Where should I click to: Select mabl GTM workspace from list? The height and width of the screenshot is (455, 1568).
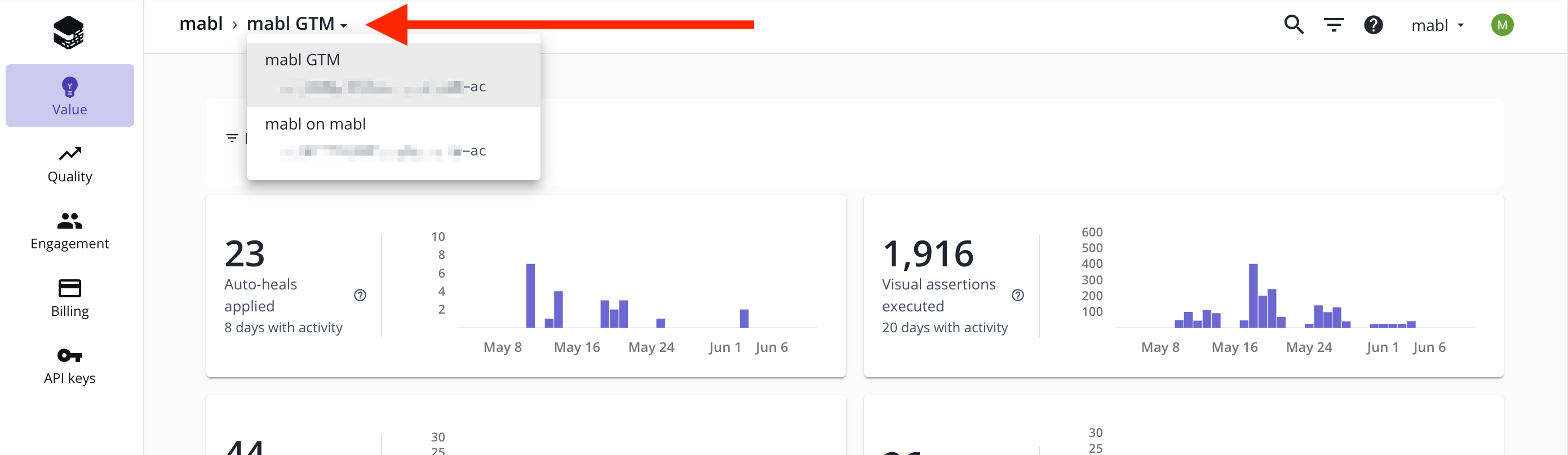pyautogui.click(x=393, y=74)
